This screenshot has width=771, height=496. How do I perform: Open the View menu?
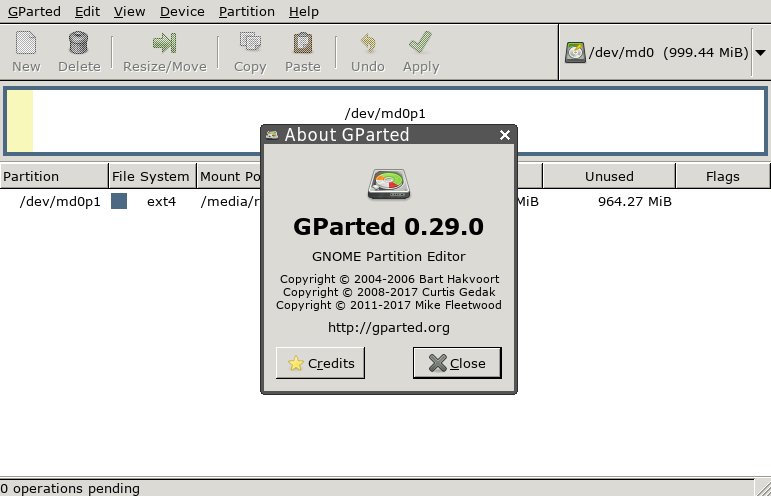(129, 11)
